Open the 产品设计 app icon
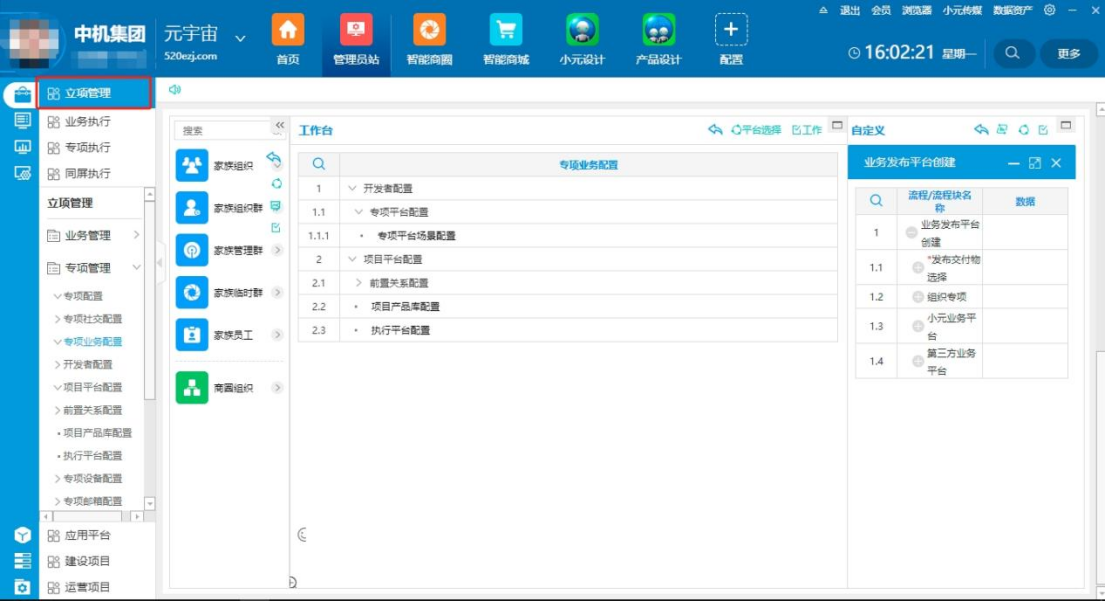Screen dimensions: 1106x601 tap(658, 30)
